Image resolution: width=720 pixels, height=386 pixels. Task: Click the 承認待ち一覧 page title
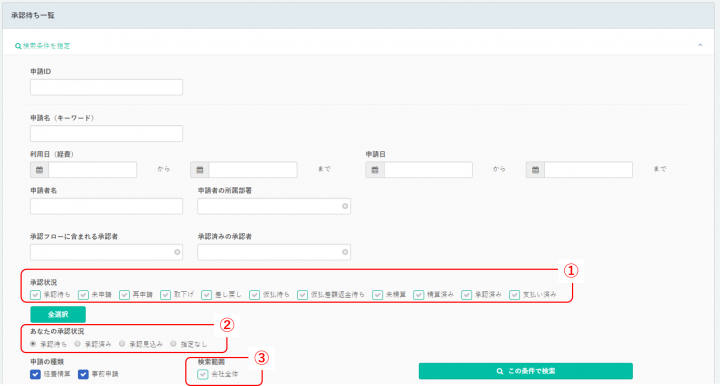(33, 16)
